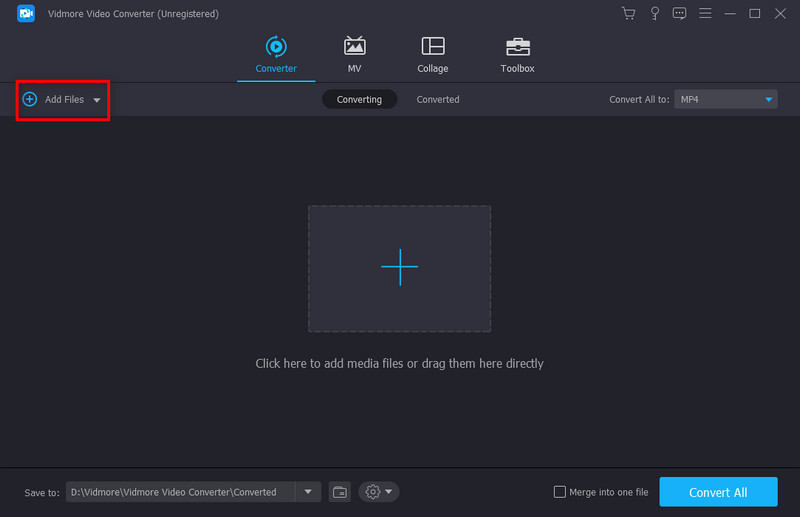Expand the Add Files dropdown arrow
Image resolution: width=800 pixels, height=517 pixels.
[97, 100]
